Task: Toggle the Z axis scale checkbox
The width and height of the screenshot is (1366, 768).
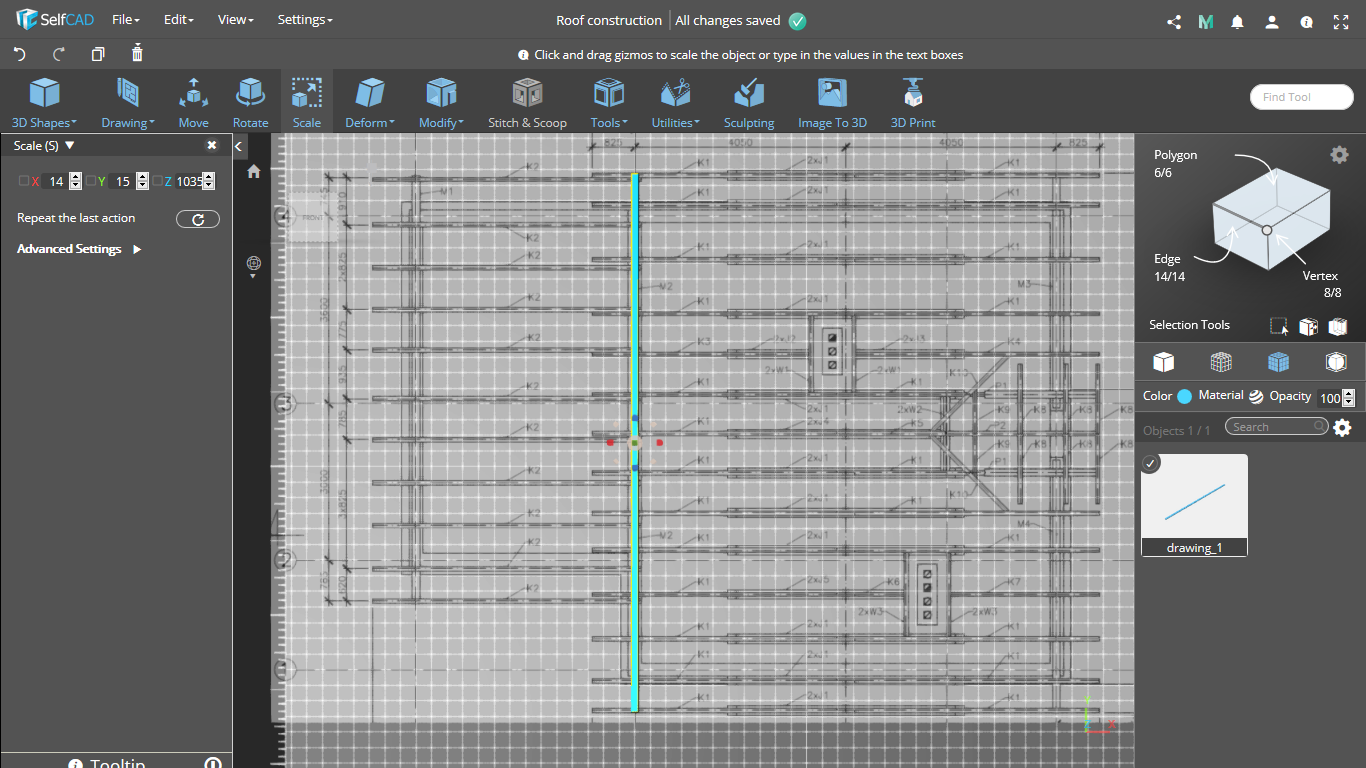Action: 157,181
